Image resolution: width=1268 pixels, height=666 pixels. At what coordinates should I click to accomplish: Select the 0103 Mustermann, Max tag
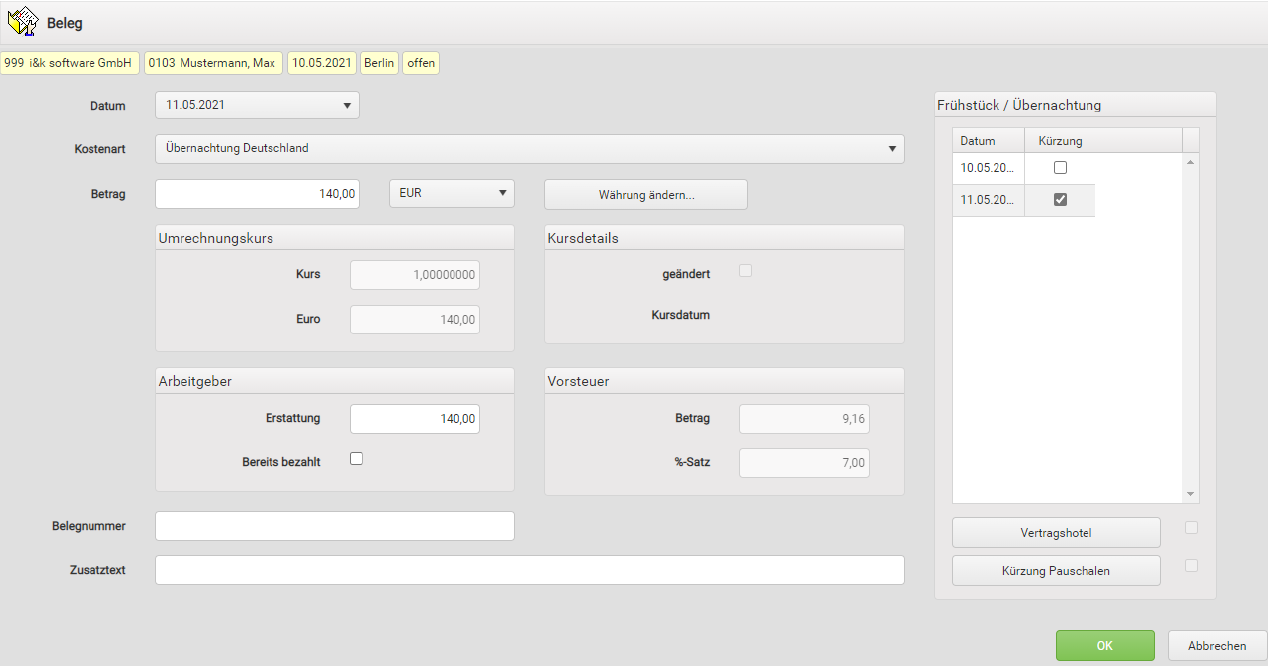[x=213, y=63]
